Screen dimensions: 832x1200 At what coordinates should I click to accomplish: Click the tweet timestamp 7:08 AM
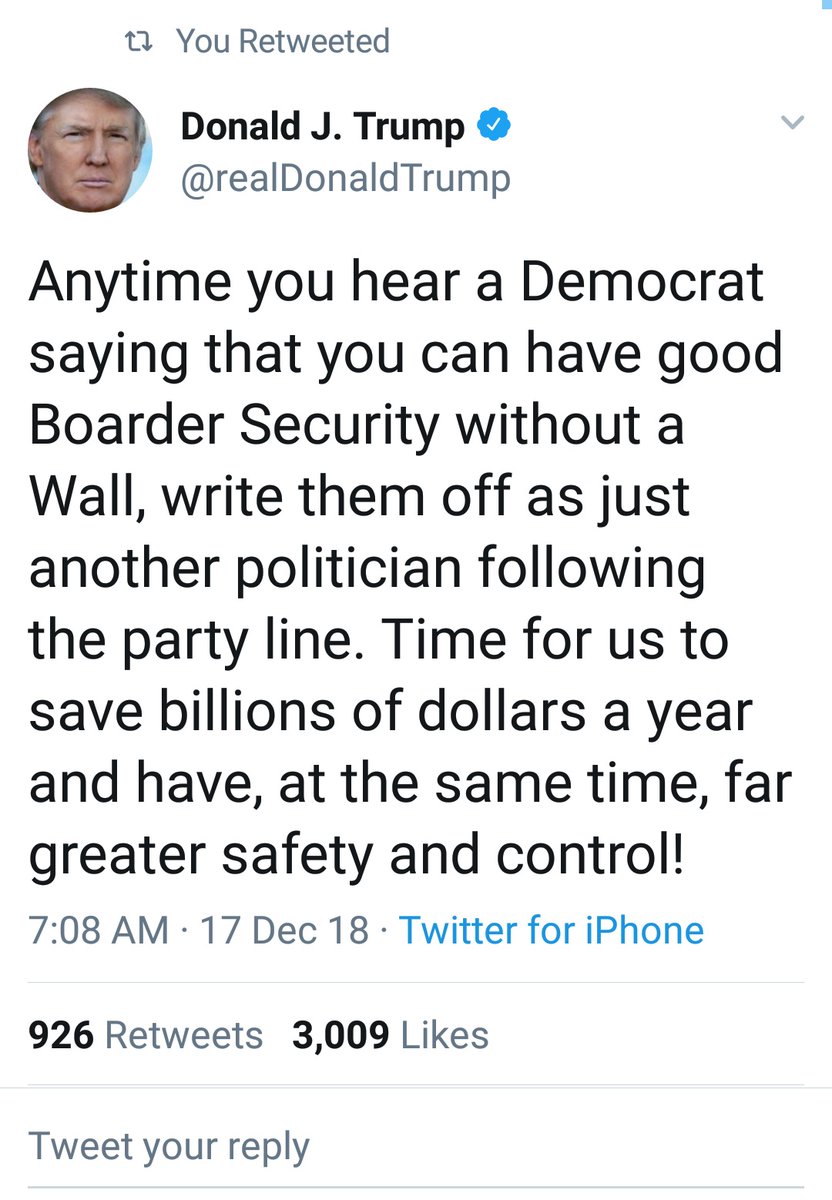tap(99, 931)
